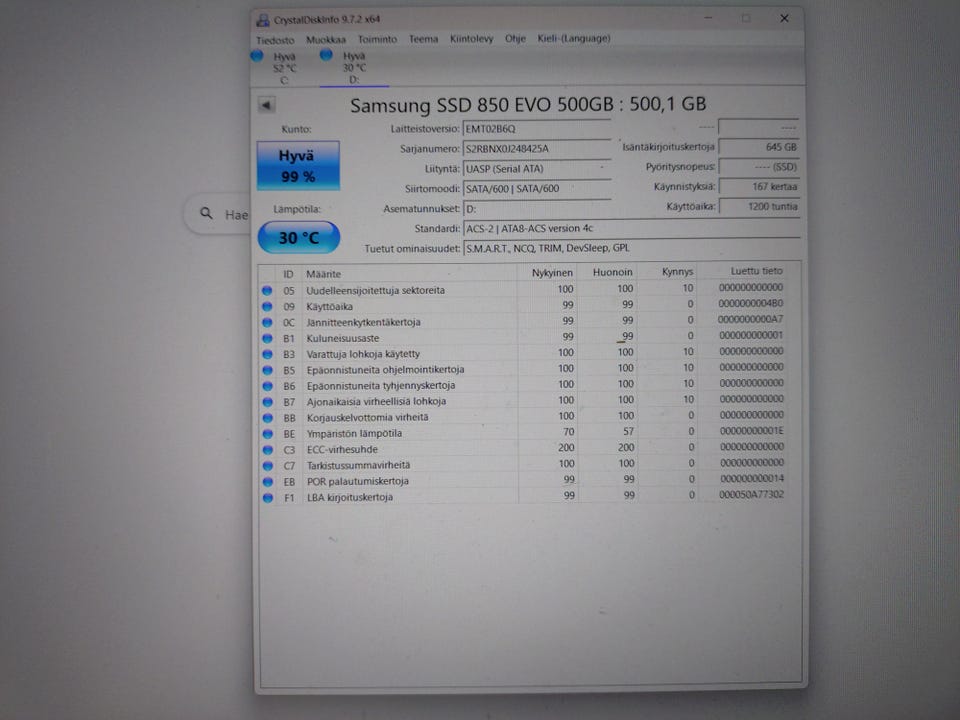
Task: Click the previous disk arrow button
Action: (x=266, y=105)
